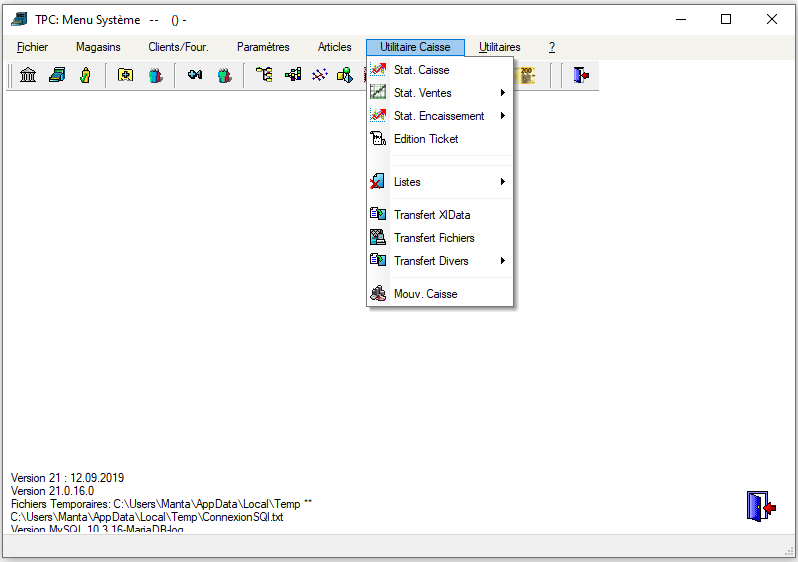Click the Listes icon with red cross
Image resolution: width=798 pixels, height=562 pixels.
pos(378,182)
